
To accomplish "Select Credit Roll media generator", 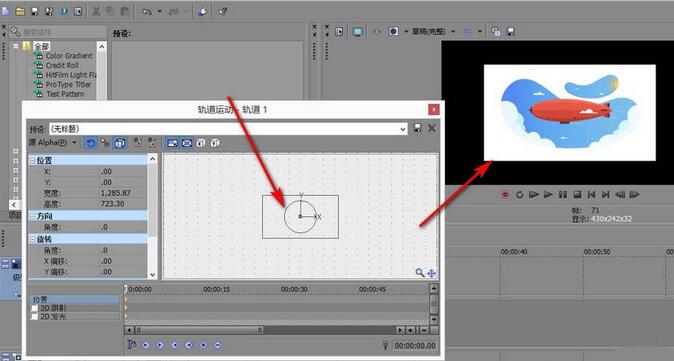I will tap(62, 65).
